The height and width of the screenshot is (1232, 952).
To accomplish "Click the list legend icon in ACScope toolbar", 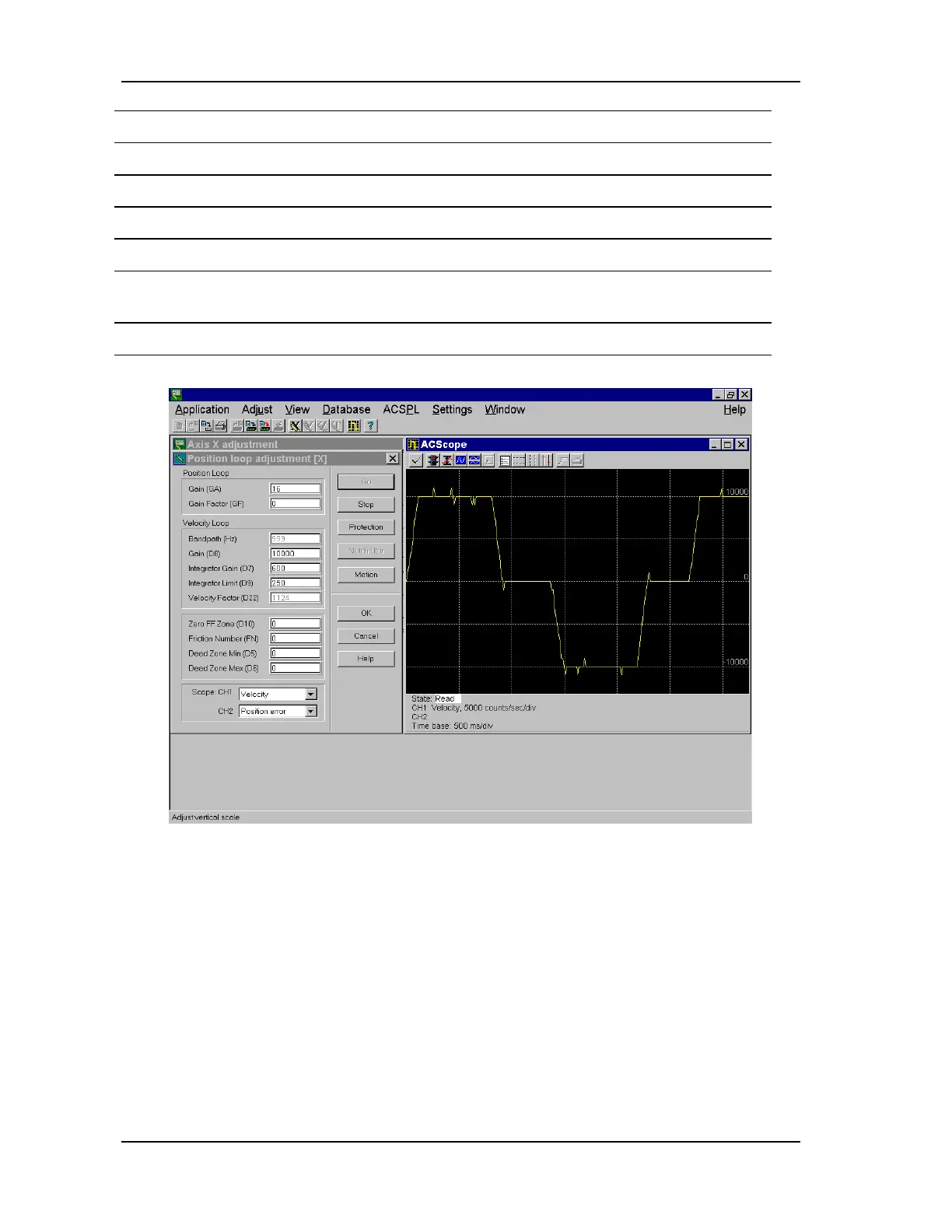I will click(x=505, y=460).
